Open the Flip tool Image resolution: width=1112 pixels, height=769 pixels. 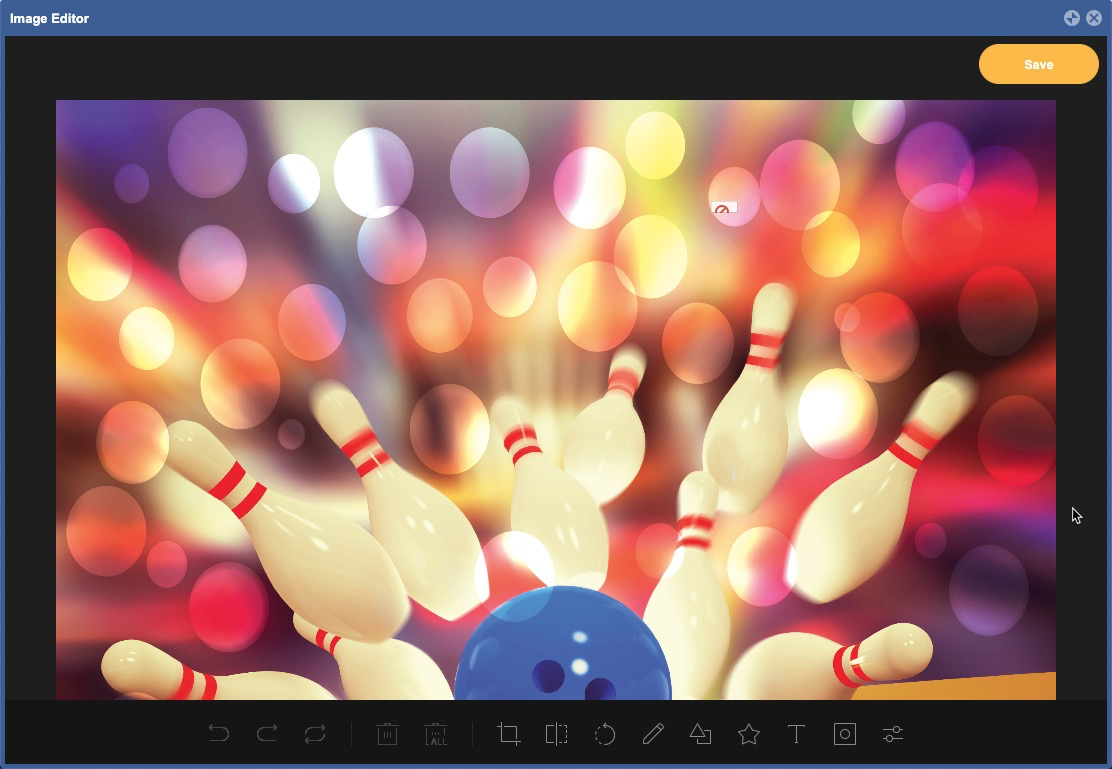pos(557,734)
